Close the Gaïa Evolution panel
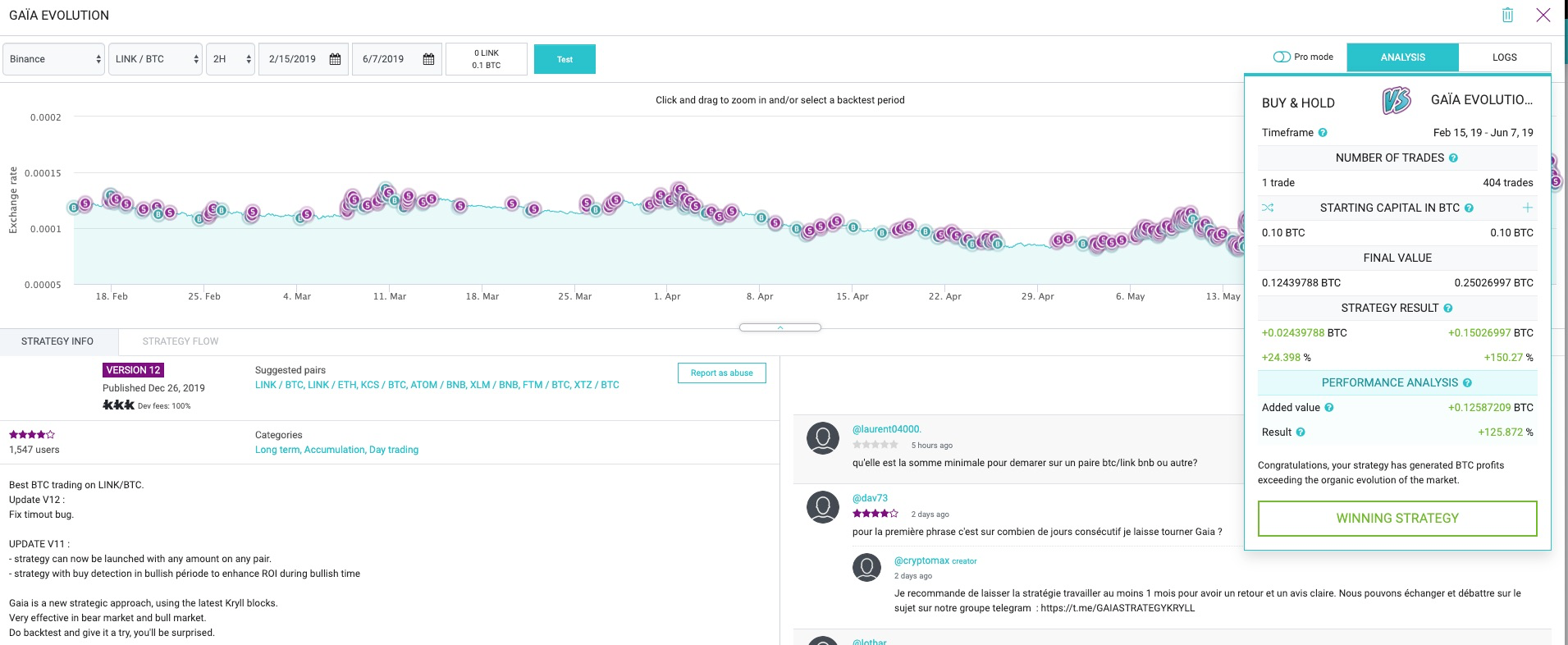 [1543, 15]
